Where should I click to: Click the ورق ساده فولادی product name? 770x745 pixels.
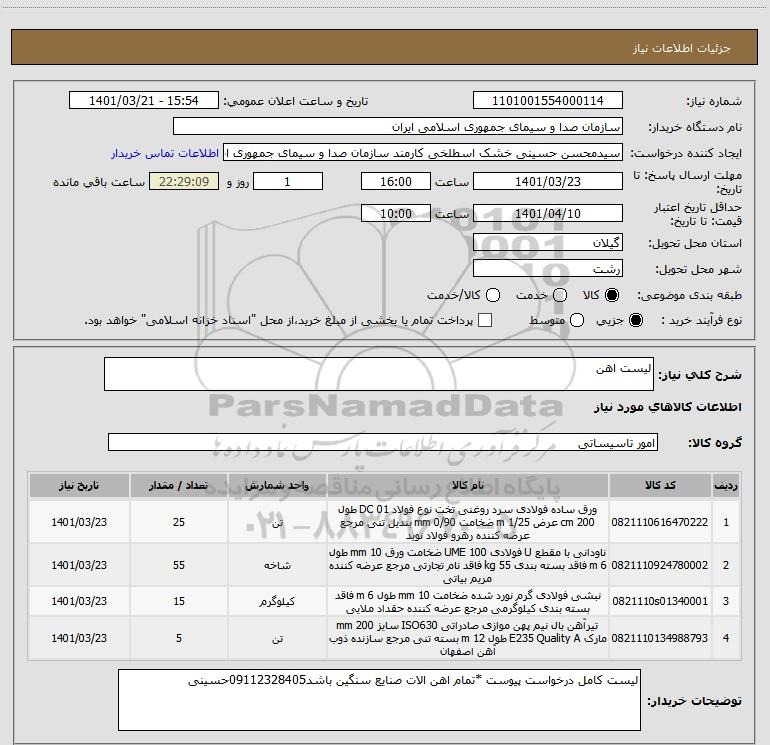468,522
